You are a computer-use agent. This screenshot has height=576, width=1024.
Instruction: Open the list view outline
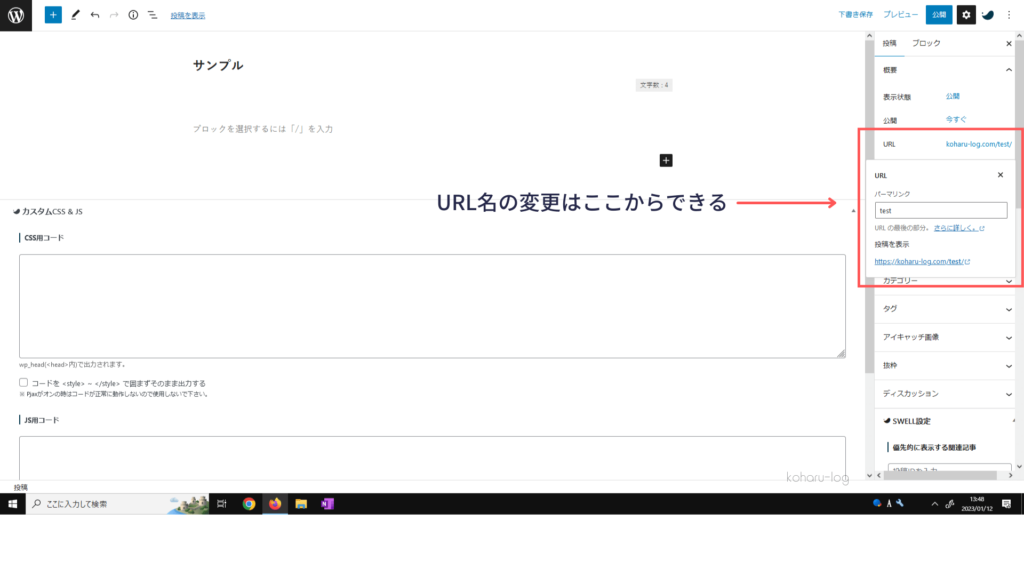coord(152,15)
